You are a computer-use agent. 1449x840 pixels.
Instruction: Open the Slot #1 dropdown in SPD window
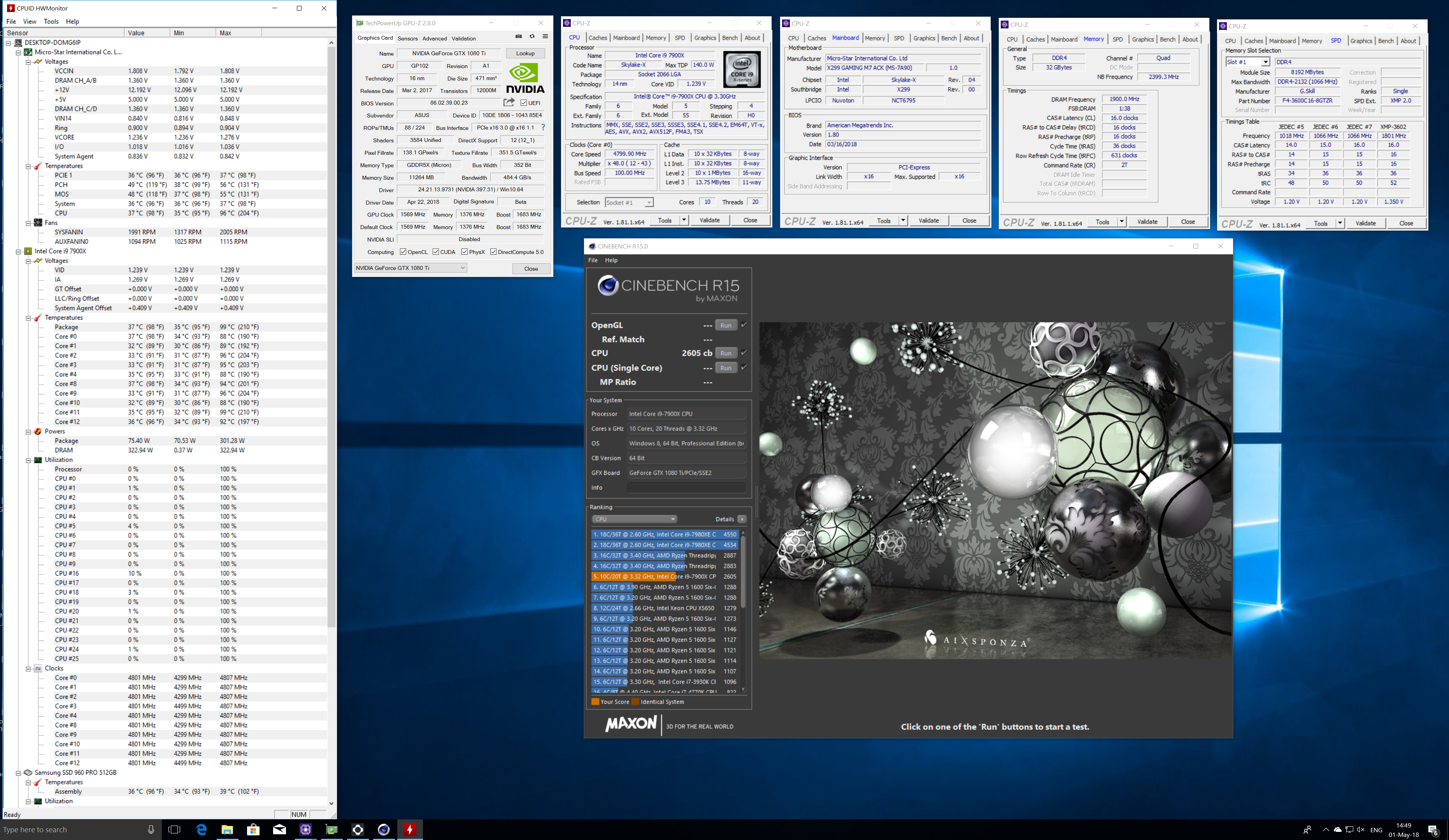click(1247, 61)
